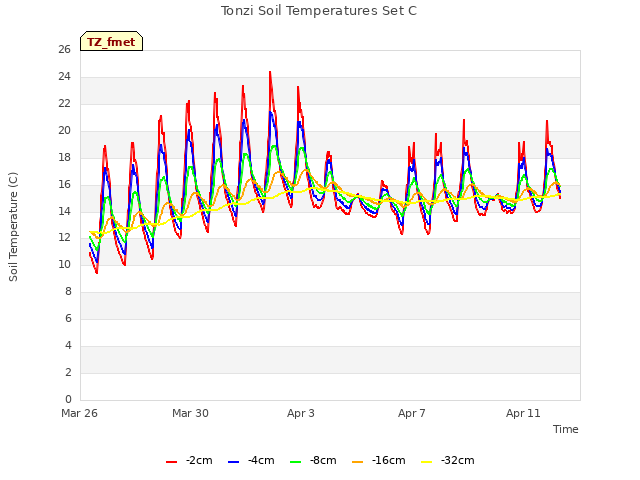Click the blue -4cm legend swatch
The image size is (640, 480).
(x=233, y=462)
